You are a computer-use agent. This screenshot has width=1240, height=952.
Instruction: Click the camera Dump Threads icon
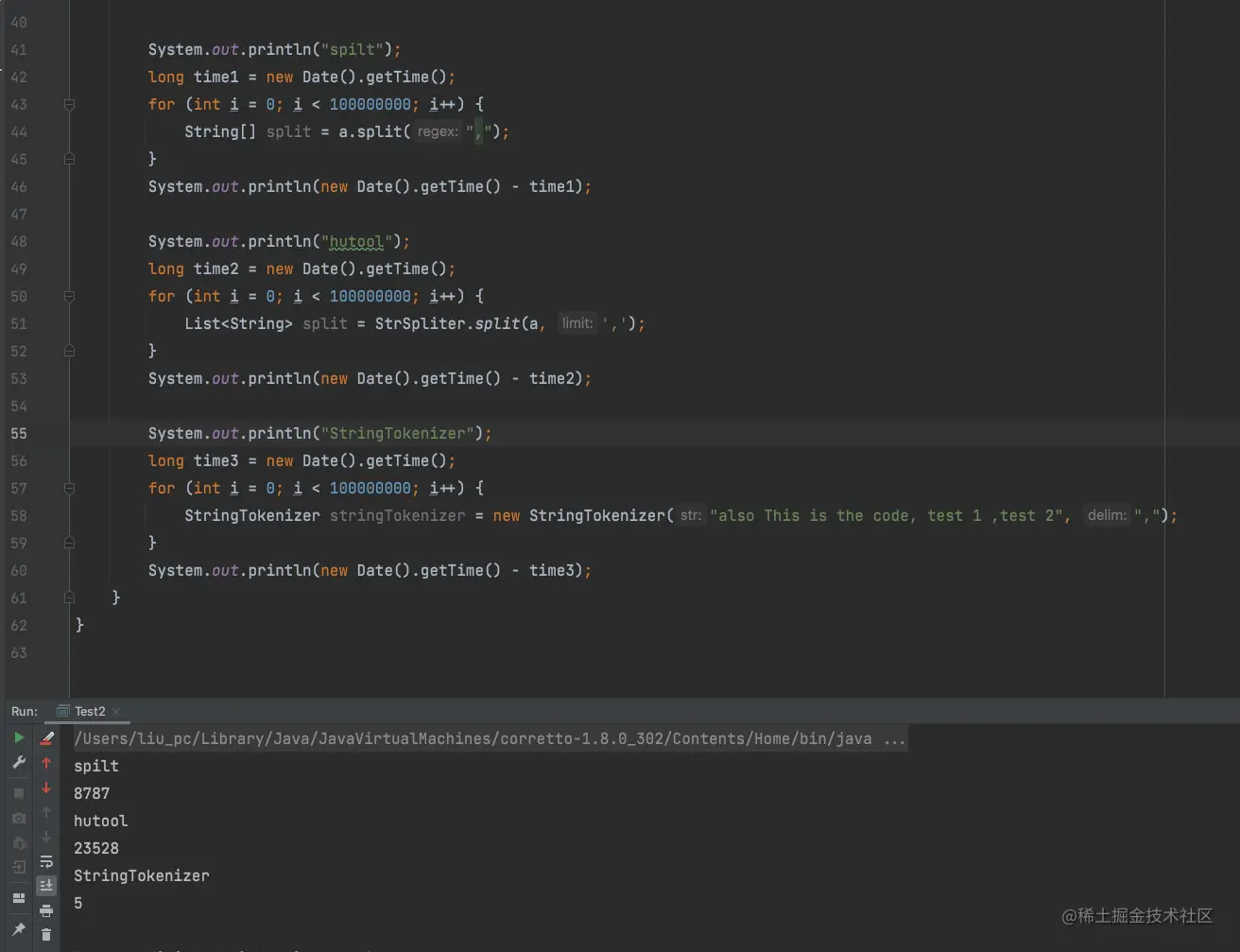point(19,818)
